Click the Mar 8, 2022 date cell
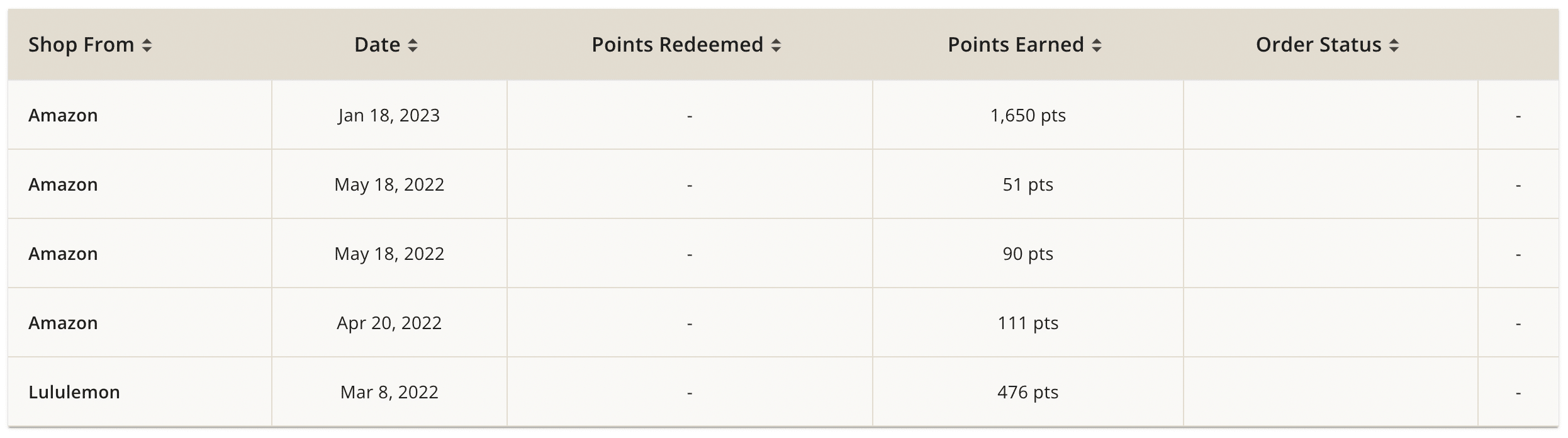1568x438 pixels. pos(389,392)
